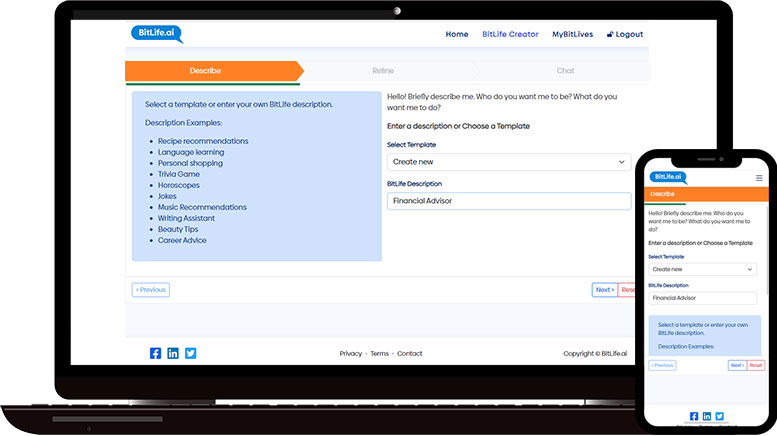Open the Contact link in the footer
This screenshot has height=436, width=777.
point(410,354)
